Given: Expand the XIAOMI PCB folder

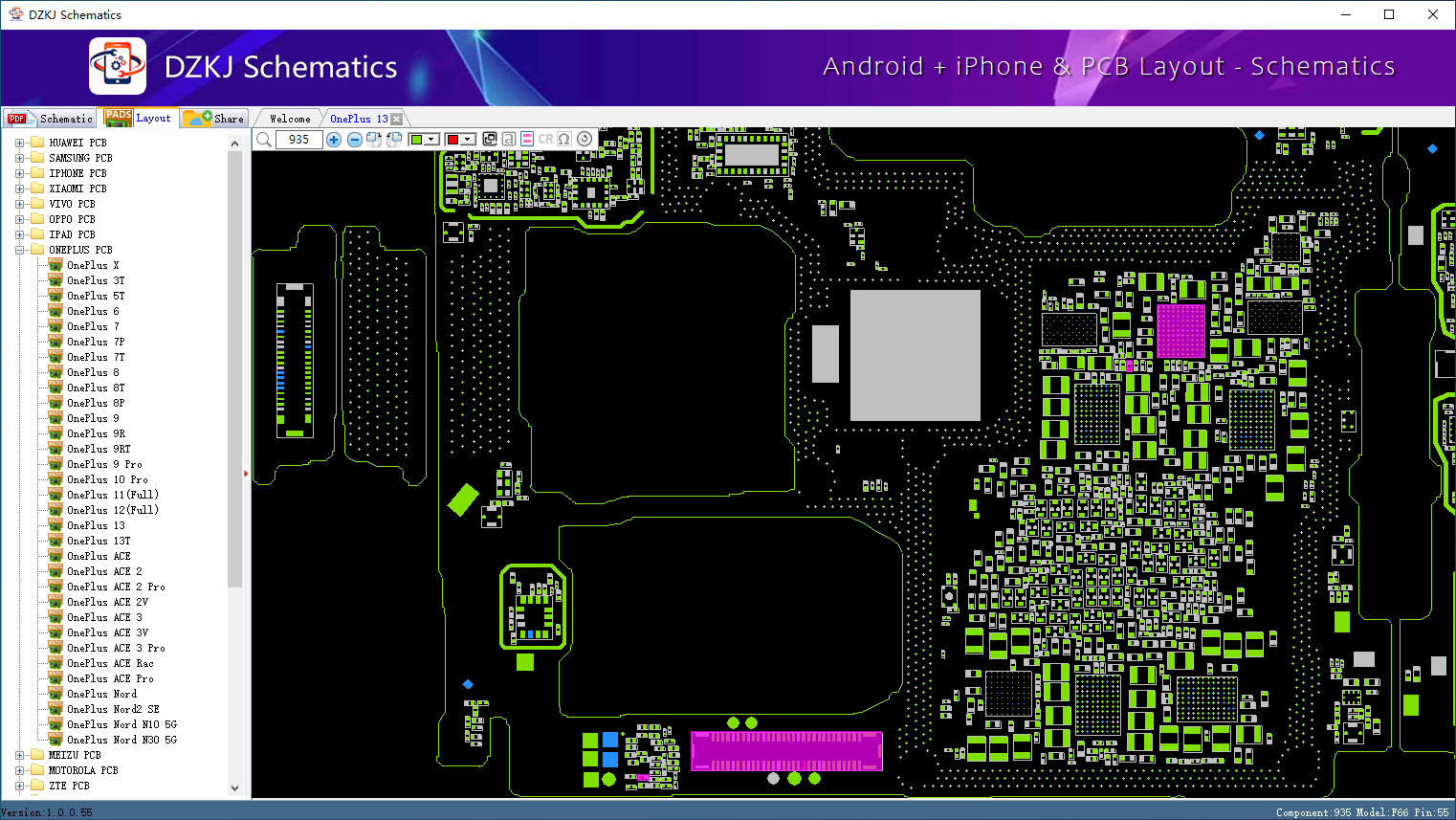Looking at the screenshot, I should [20, 188].
